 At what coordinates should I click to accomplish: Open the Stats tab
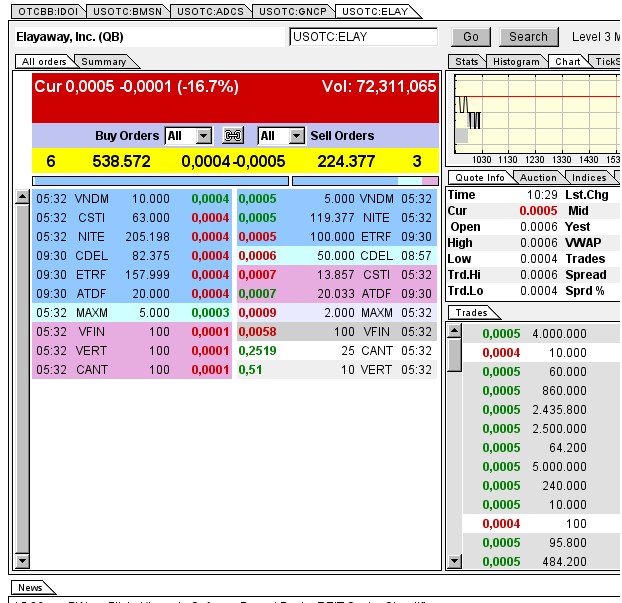[466, 61]
